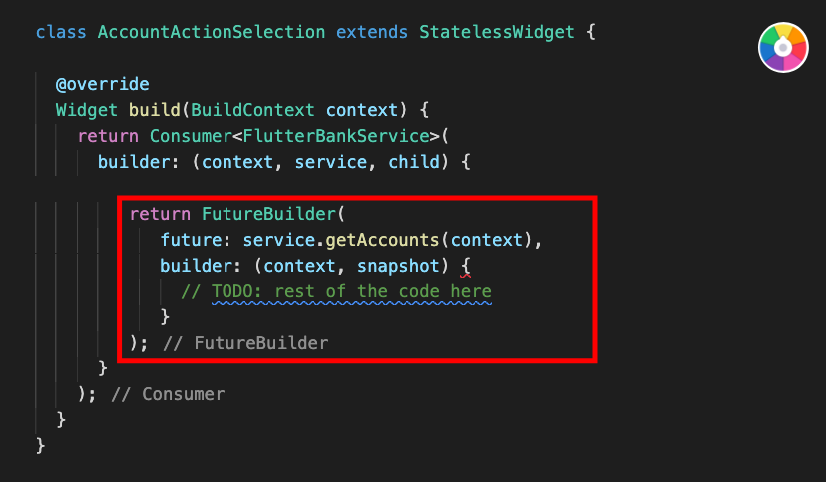Image resolution: width=826 pixels, height=482 pixels.
Task: Click the @override annotation
Action: coord(103,84)
